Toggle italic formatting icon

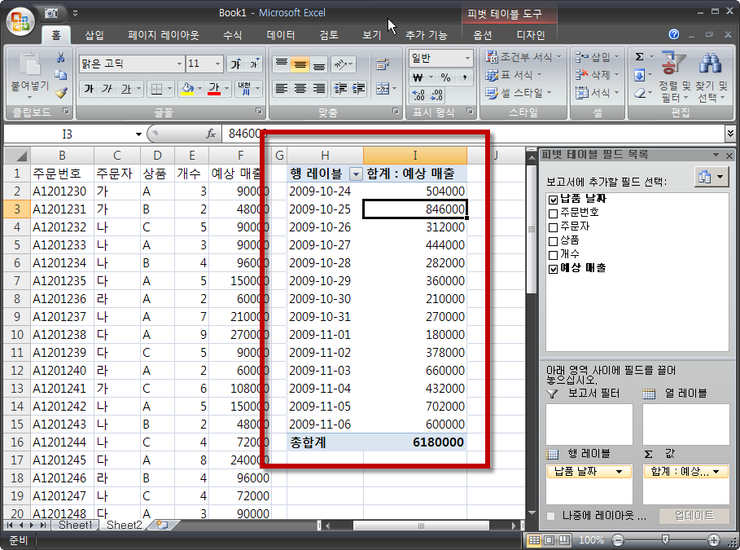[107, 88]
